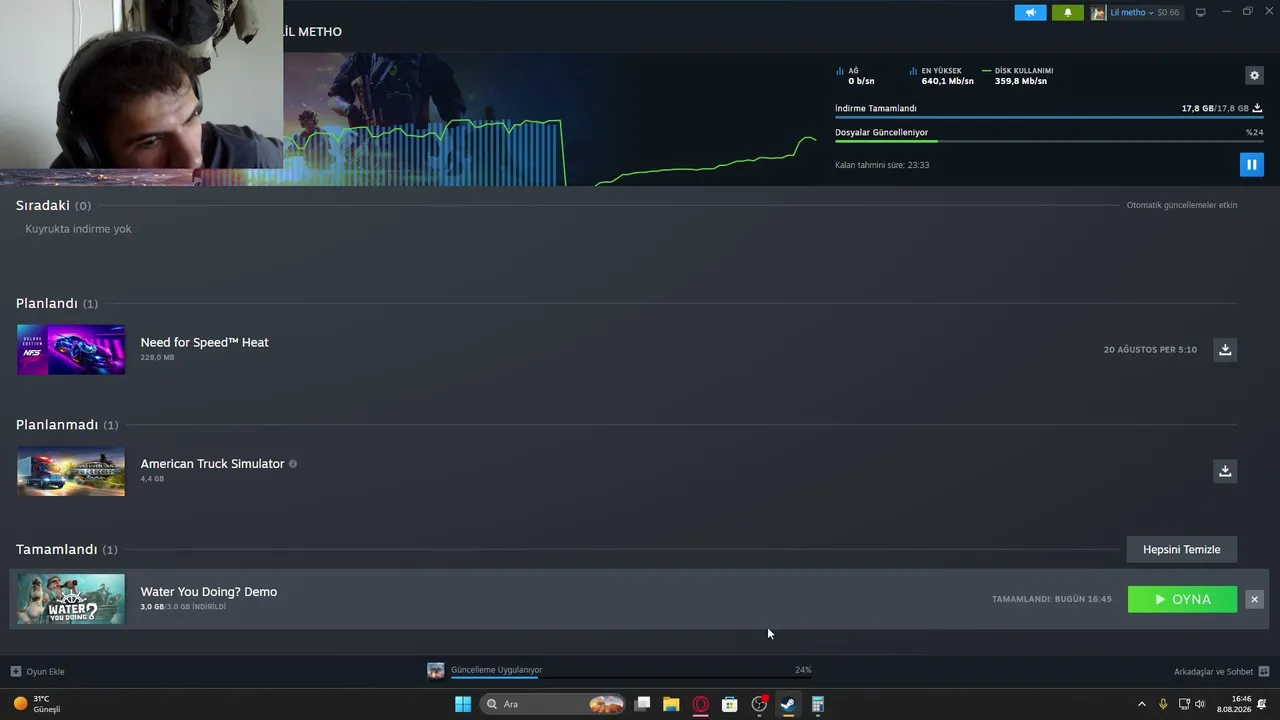
Task: Click the TAMAMLANDI: BUGÜN 16:45 status text
Action: pos(1052,599)
